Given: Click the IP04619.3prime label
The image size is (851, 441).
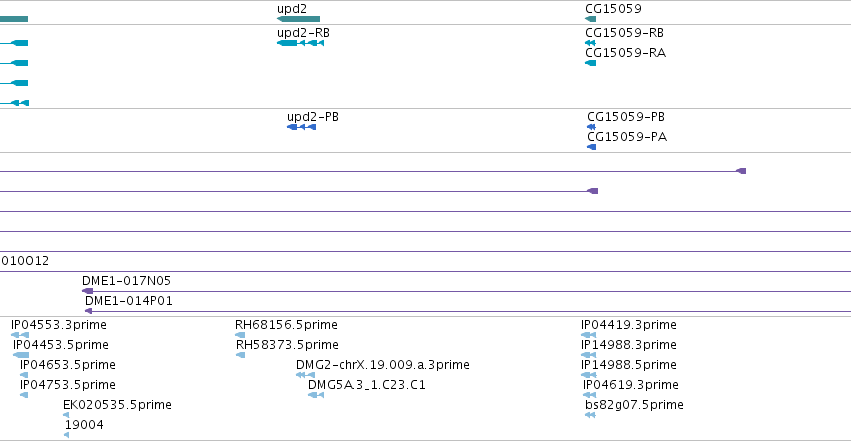Looking at the screenshot, I should [631, 385].
